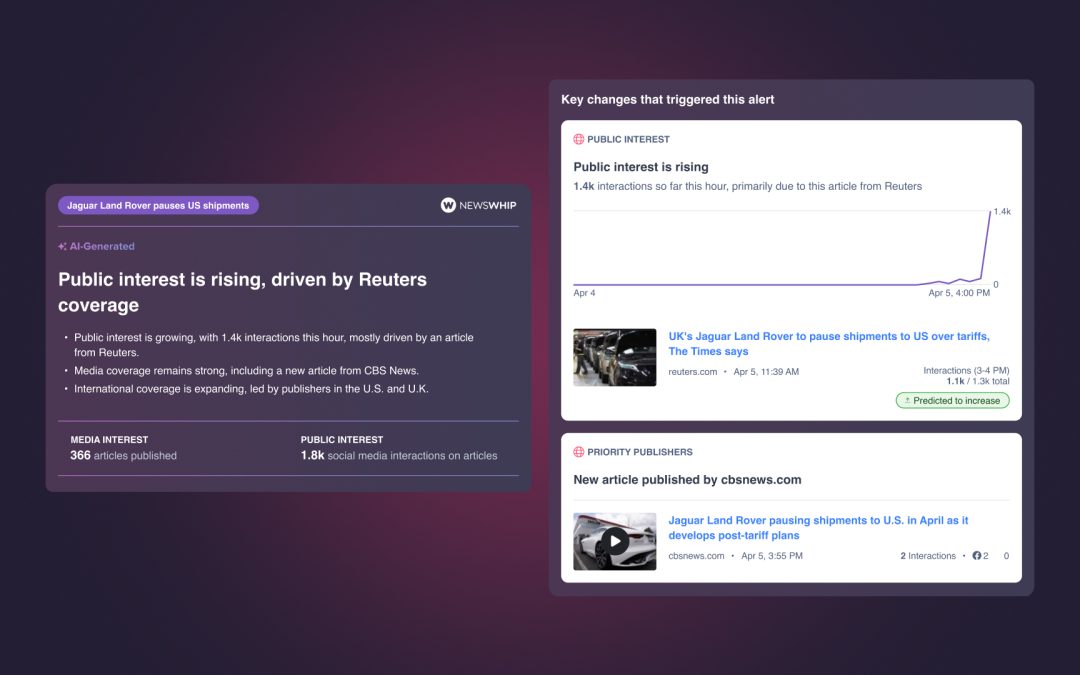
Task: Click the Facebook icon in CBS interactions
Action: coord(977,556)
